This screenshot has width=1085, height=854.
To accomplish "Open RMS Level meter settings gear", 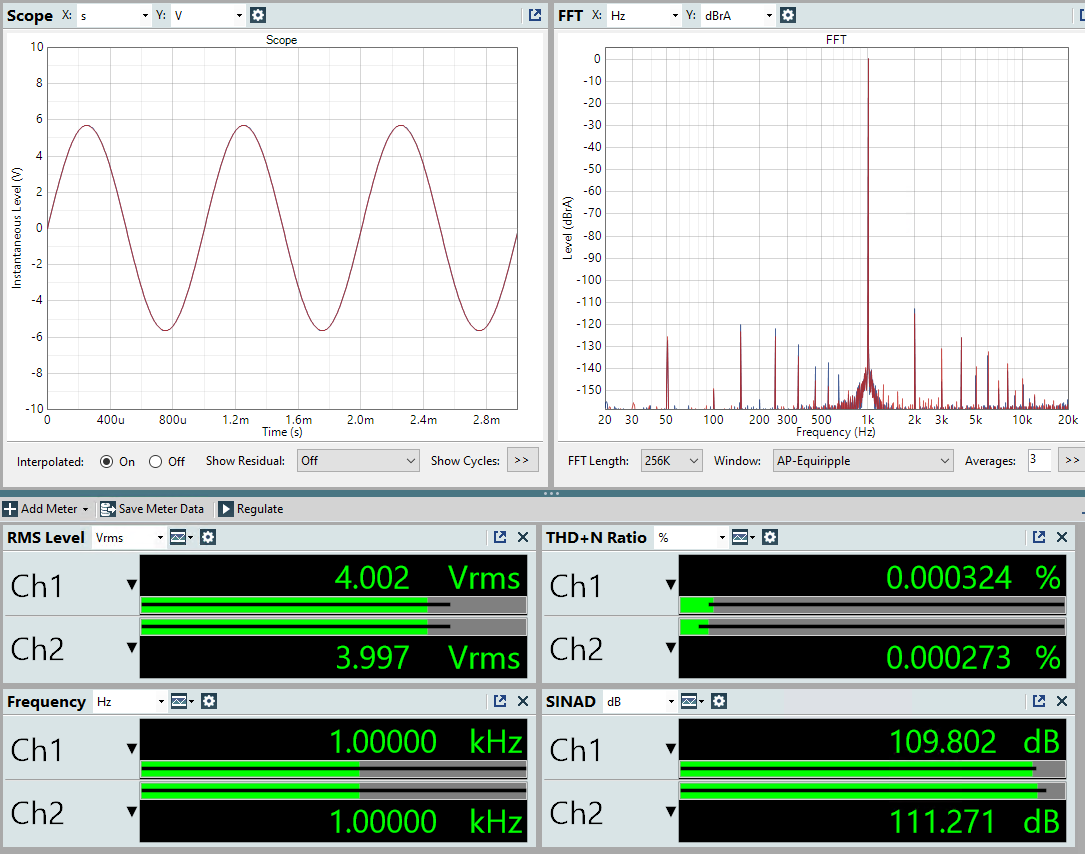I will (208, 537).
